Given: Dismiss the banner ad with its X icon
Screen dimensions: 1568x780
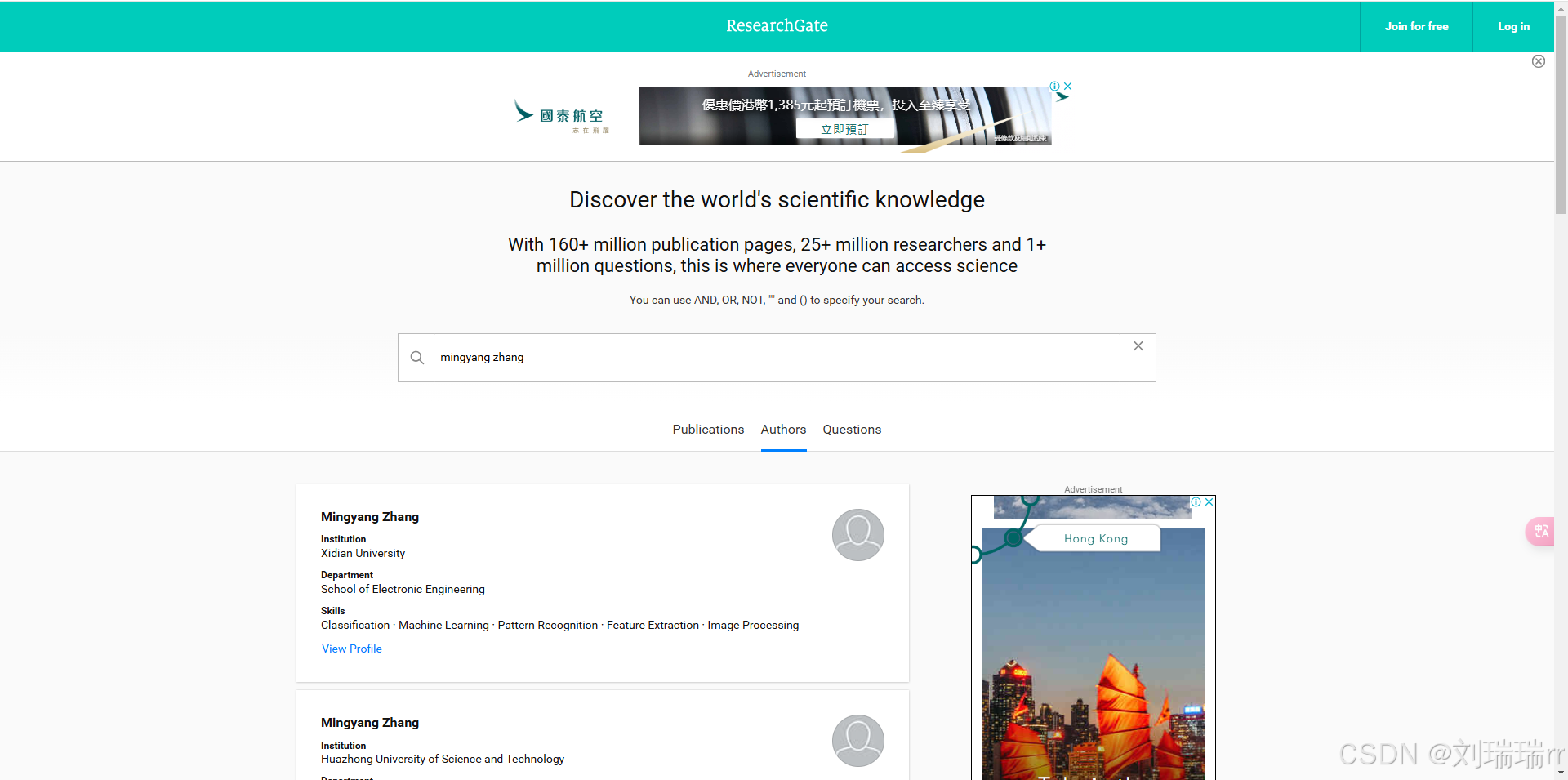Looking at the screenshot, I should [x=1067, y=86].
